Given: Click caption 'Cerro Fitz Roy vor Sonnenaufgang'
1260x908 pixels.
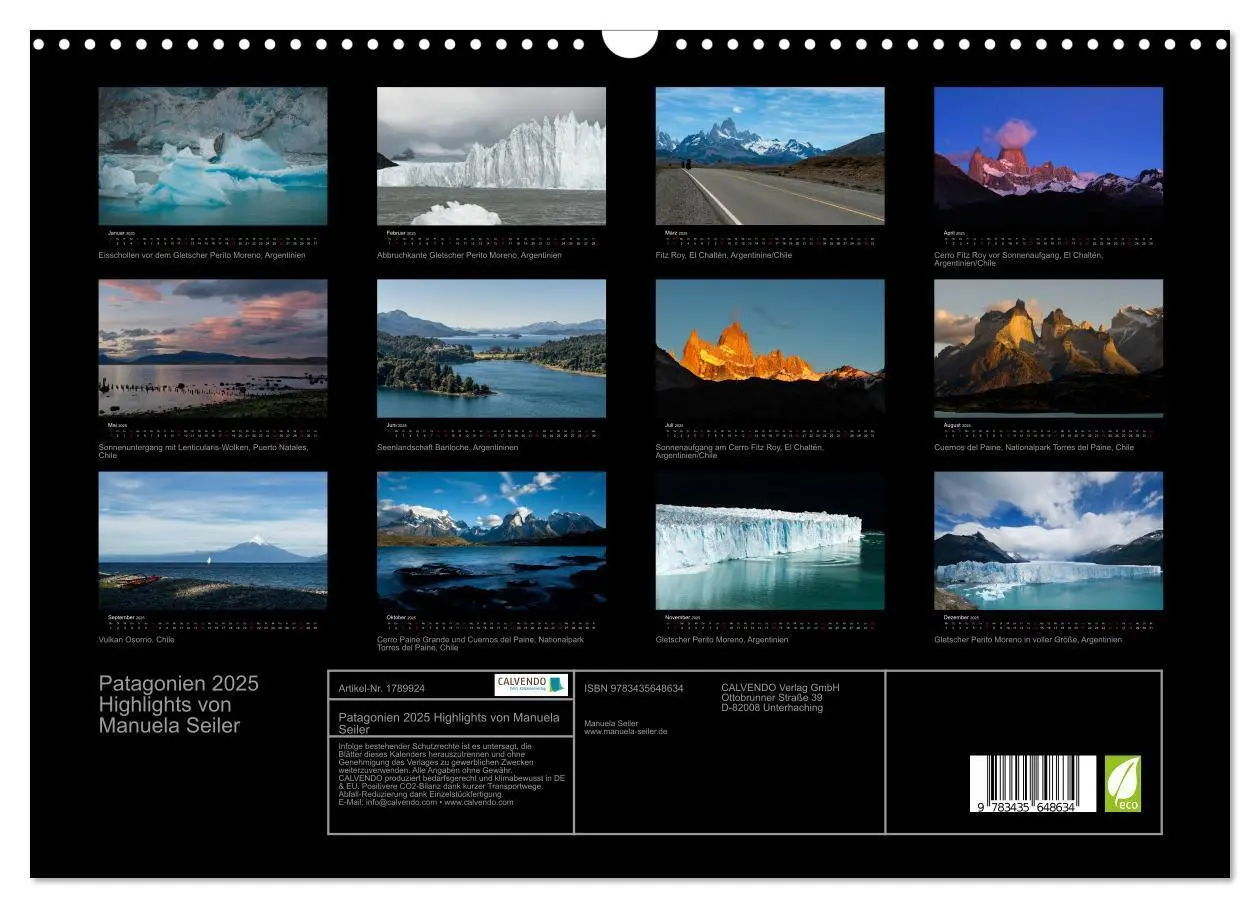Looking at the screenshot, I should click(1018, 259).
